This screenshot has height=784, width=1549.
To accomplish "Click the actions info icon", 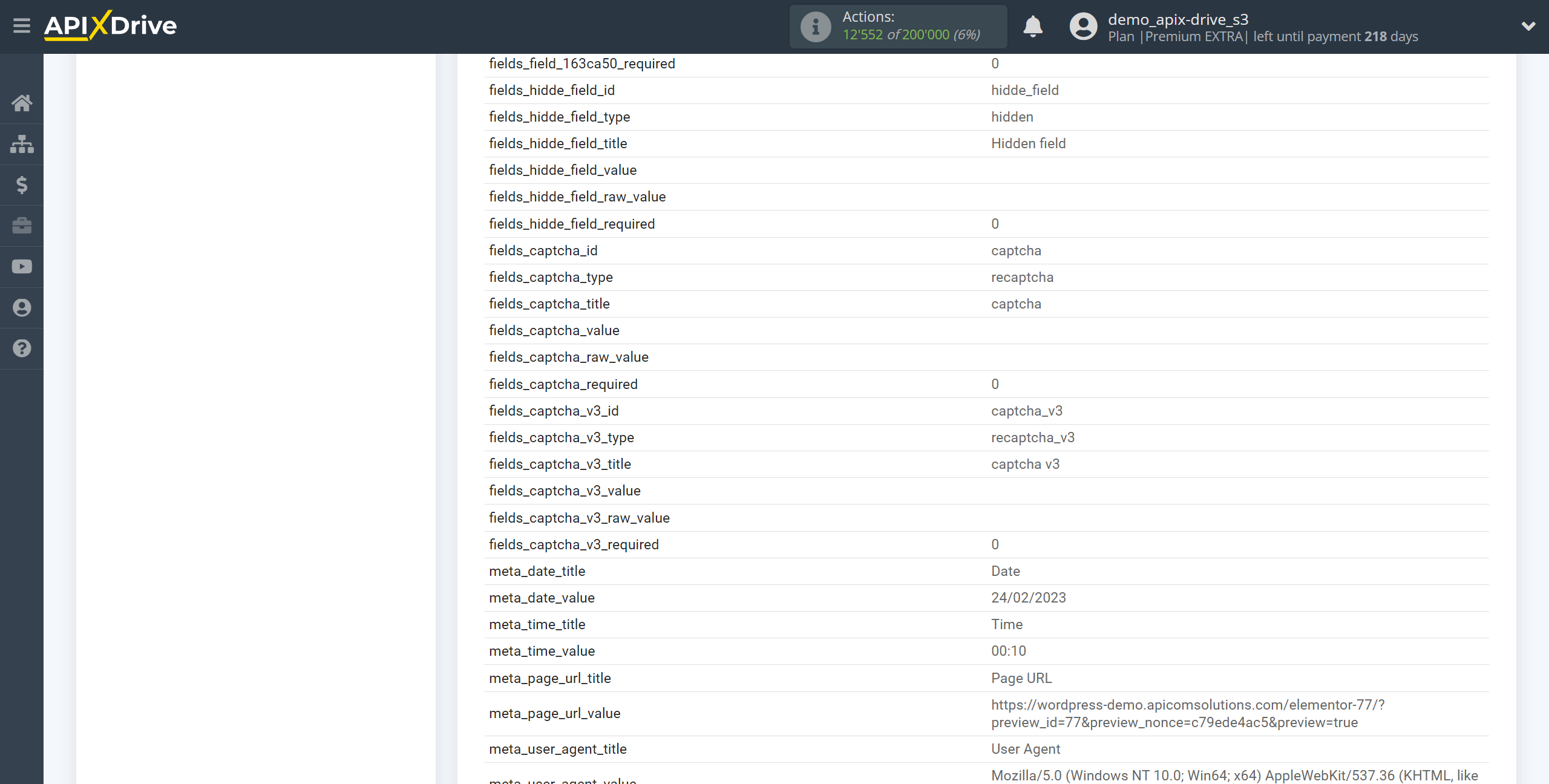I will point(816,27).
